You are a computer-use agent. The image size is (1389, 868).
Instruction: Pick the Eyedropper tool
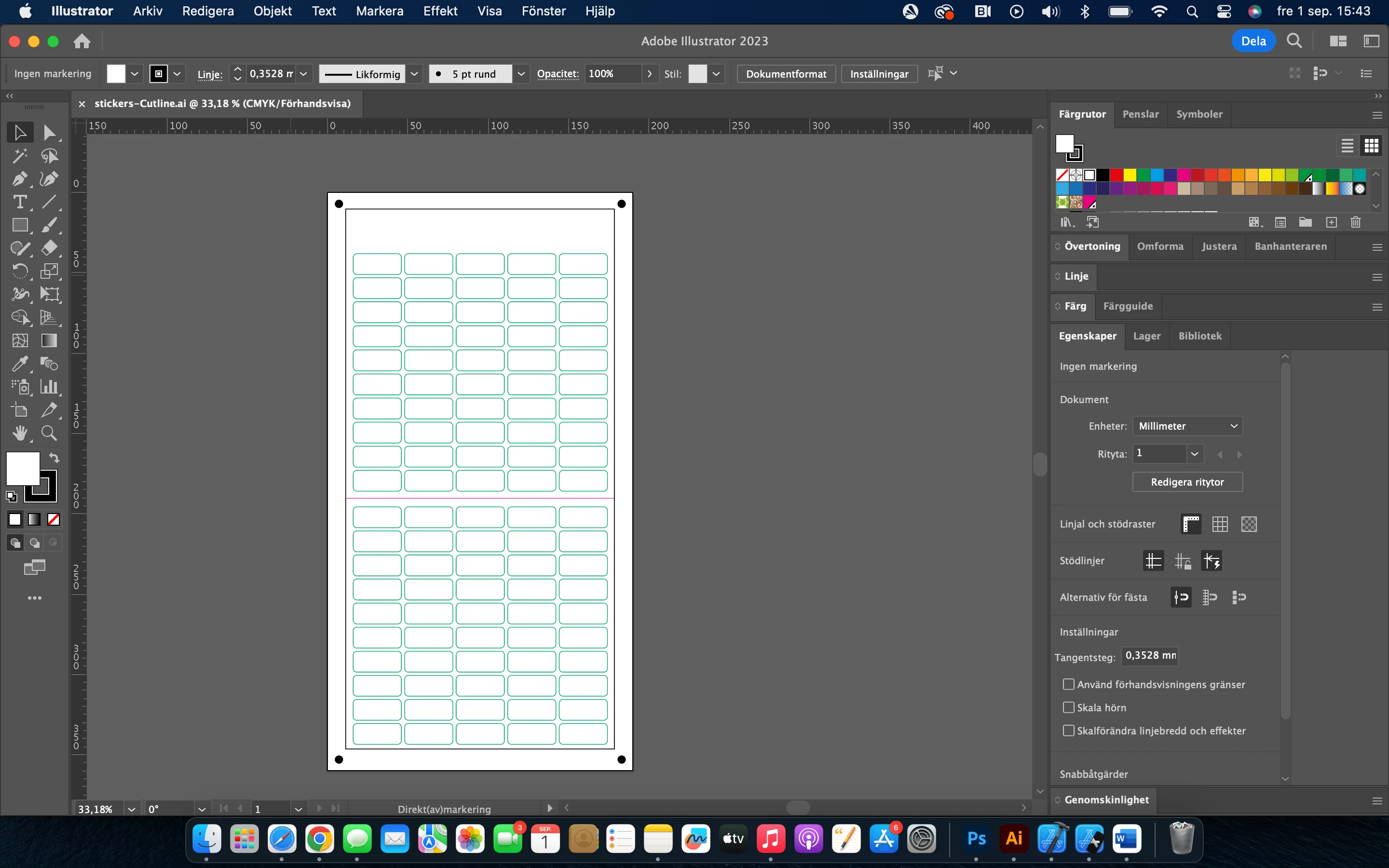pos(19,364)
